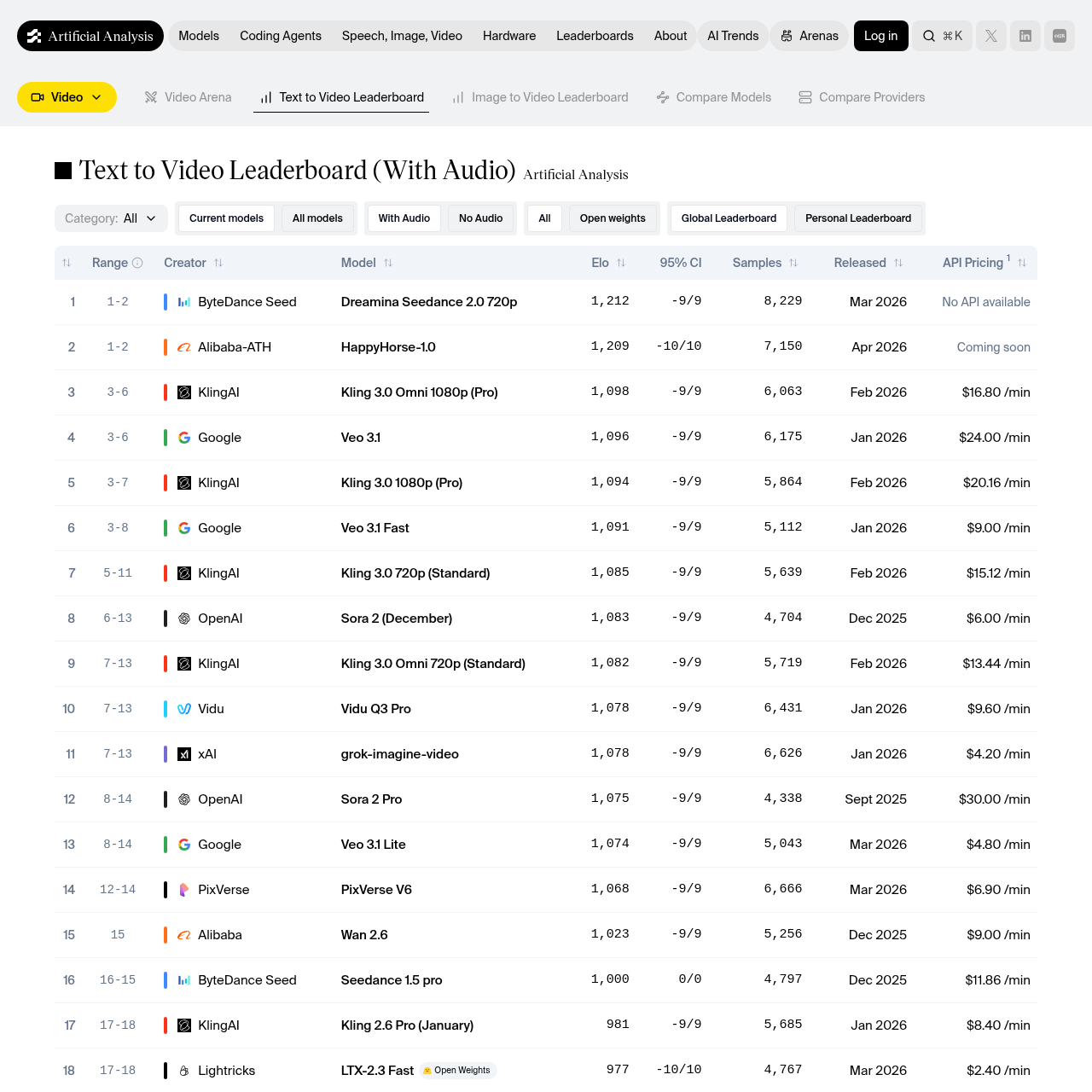Select the Open weights filter
Screen dimensions: 1092x1092
pos(613,218)
